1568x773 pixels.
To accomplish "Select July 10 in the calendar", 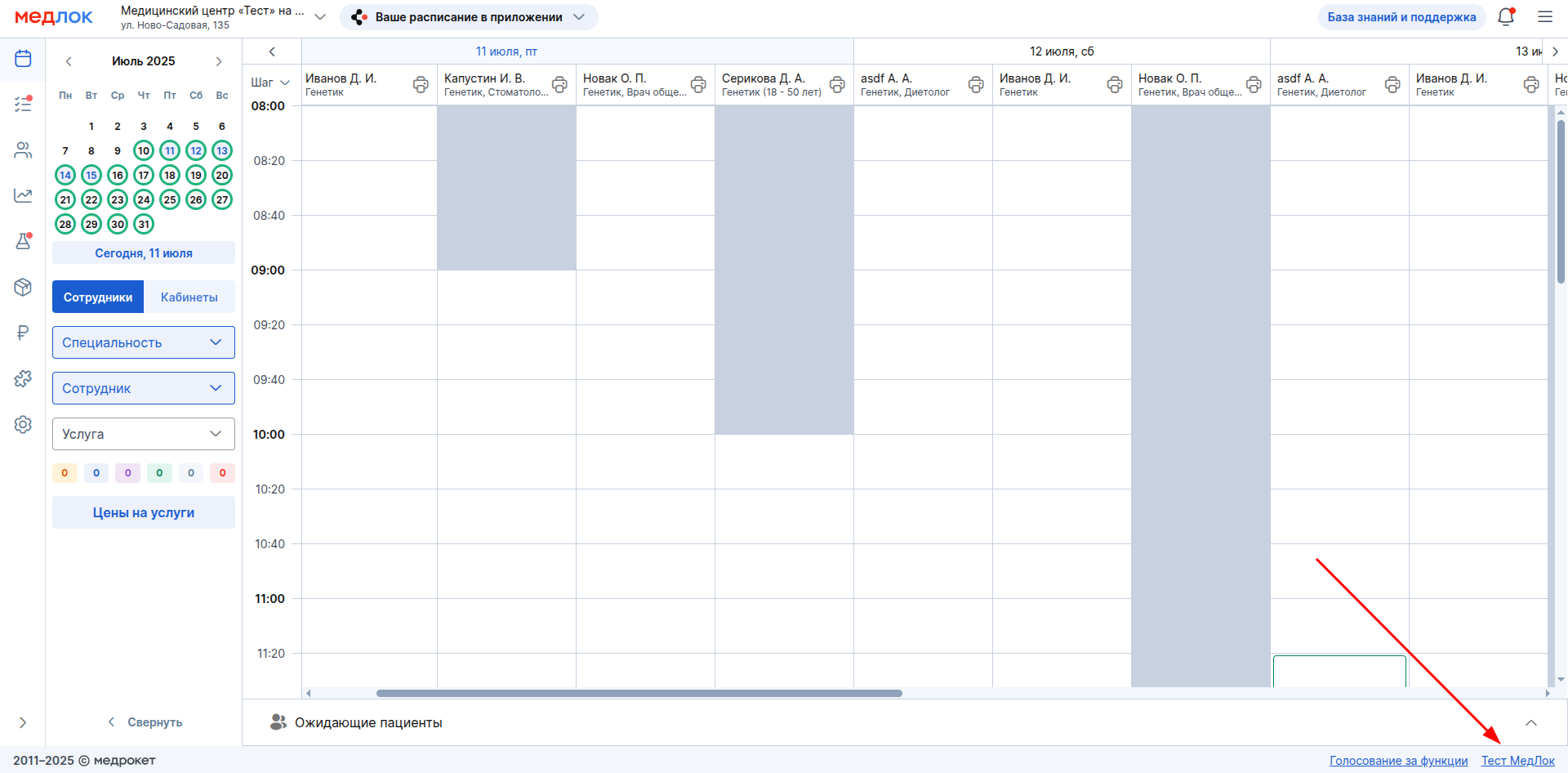I will pos(144,150).
